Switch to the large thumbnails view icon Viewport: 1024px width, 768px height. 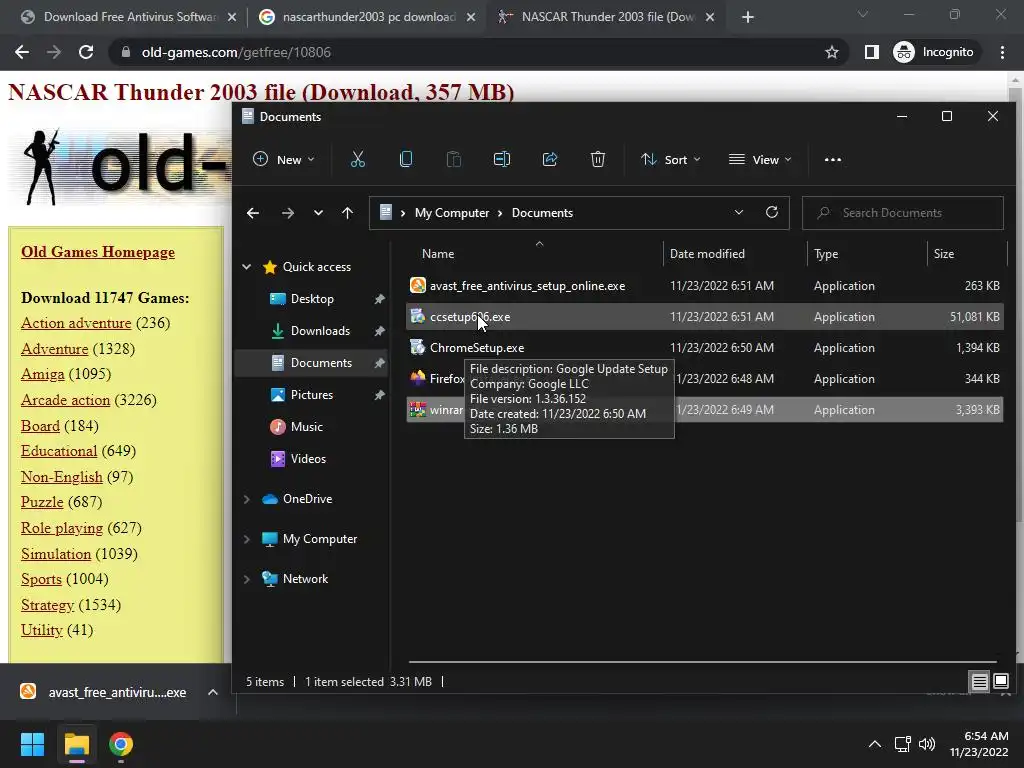(x=1000, y=682)
